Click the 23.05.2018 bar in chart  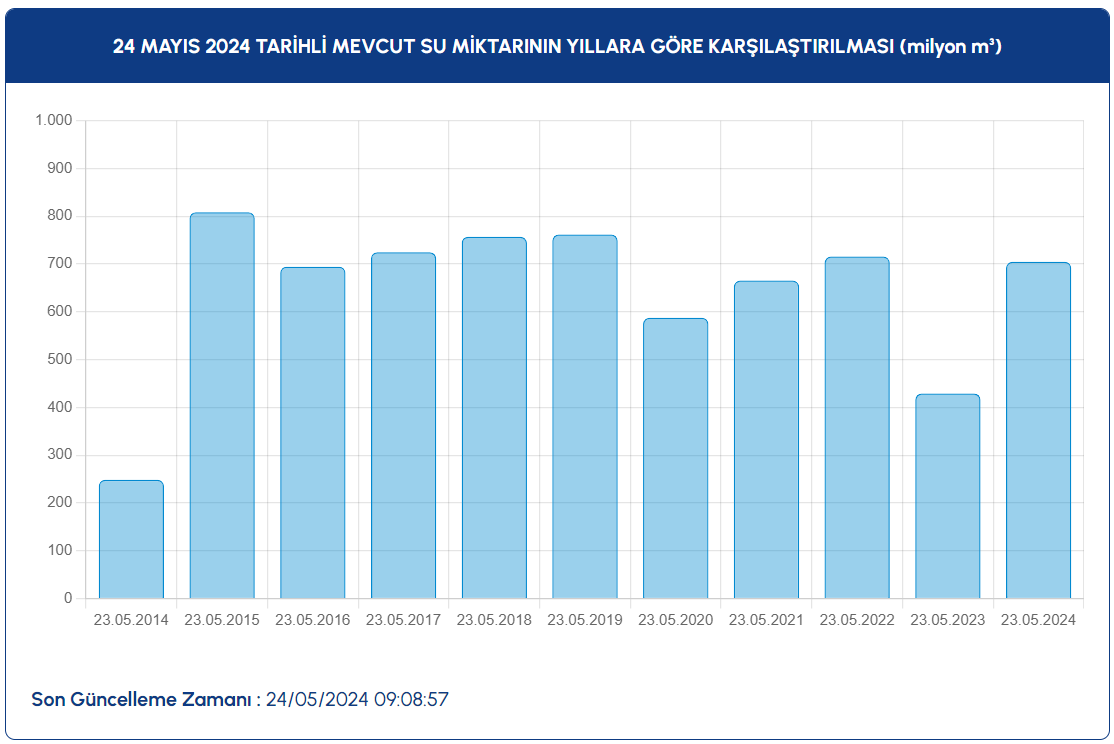(494, 418)
